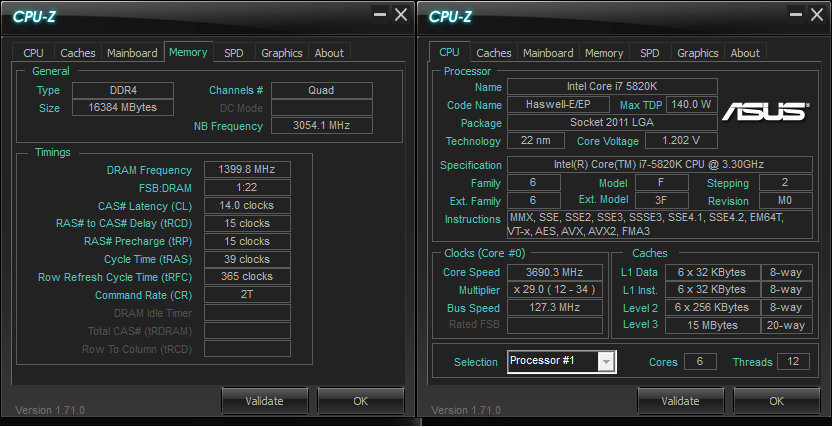The width and height of the screenshot is (832, 427).
Task: Click the empty Total CAS# (tRDRAM) field
Action: point(247,330)
